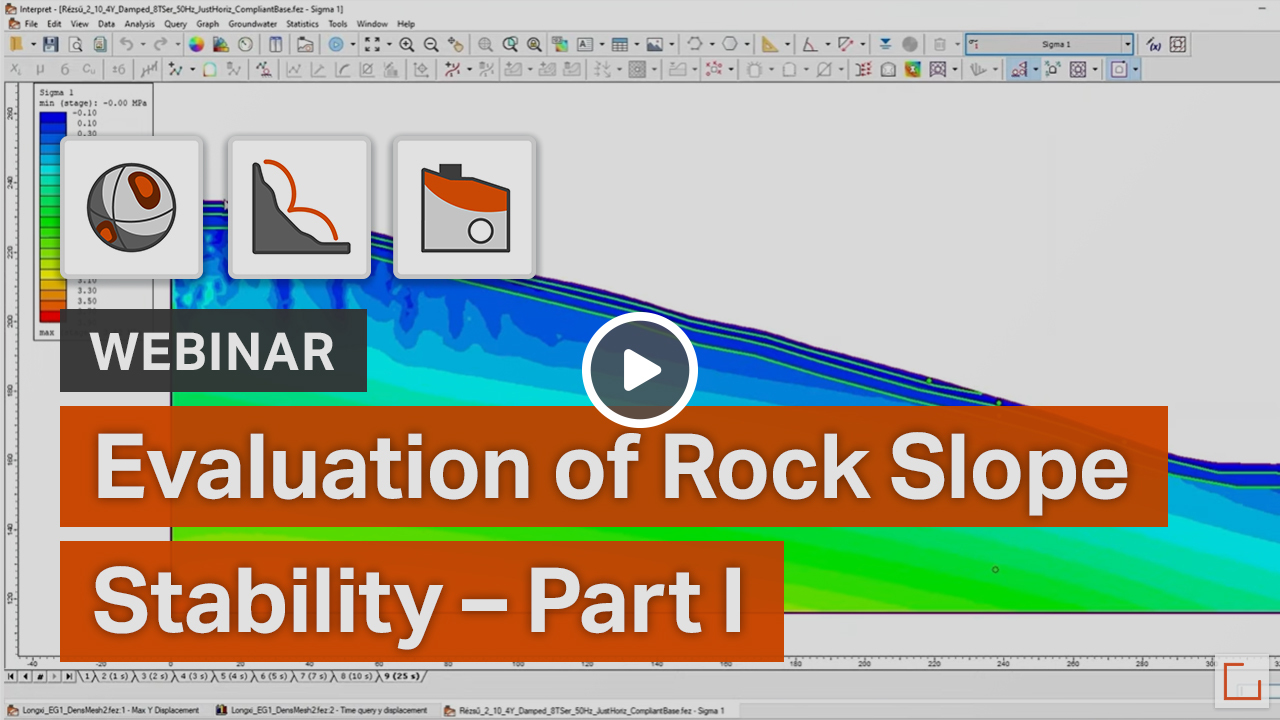The height and width of the screenshot is (720, 1280).
Task: Click the table grid icon in toolbar
Action: [620, 44]
